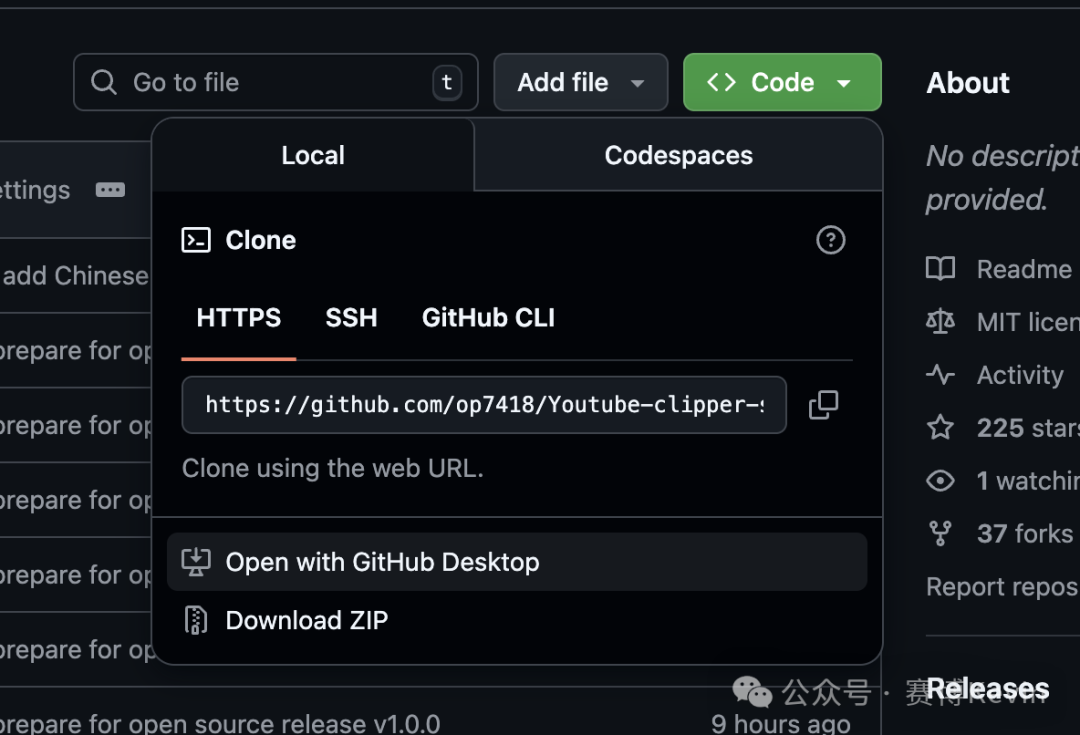Image resolution: width=1080 pixels, height=735 pixels.
Task: Click the MIT license scale icon
Action: 940,322
